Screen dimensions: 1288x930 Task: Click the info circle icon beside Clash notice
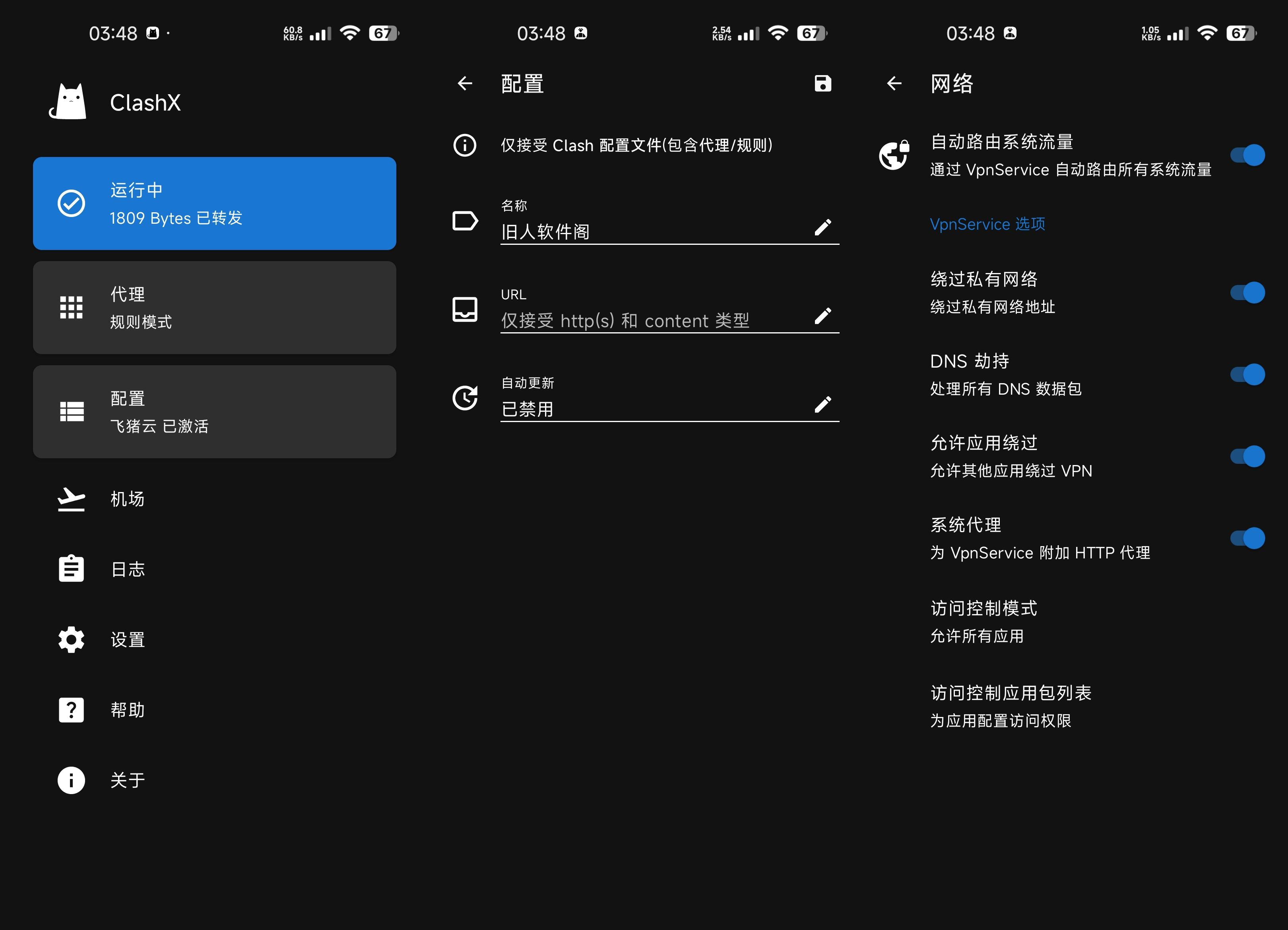click(x=465, y=145)
